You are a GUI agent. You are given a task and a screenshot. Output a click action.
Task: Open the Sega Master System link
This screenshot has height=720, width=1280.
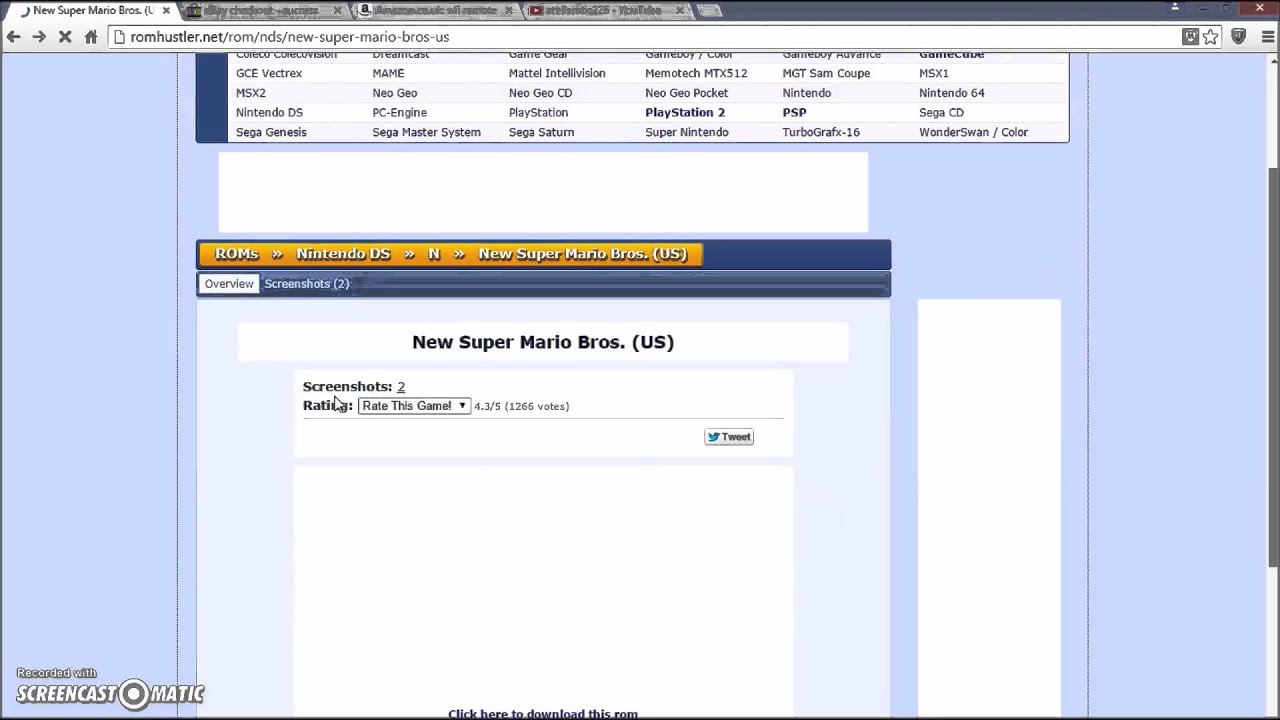point(427,133)
